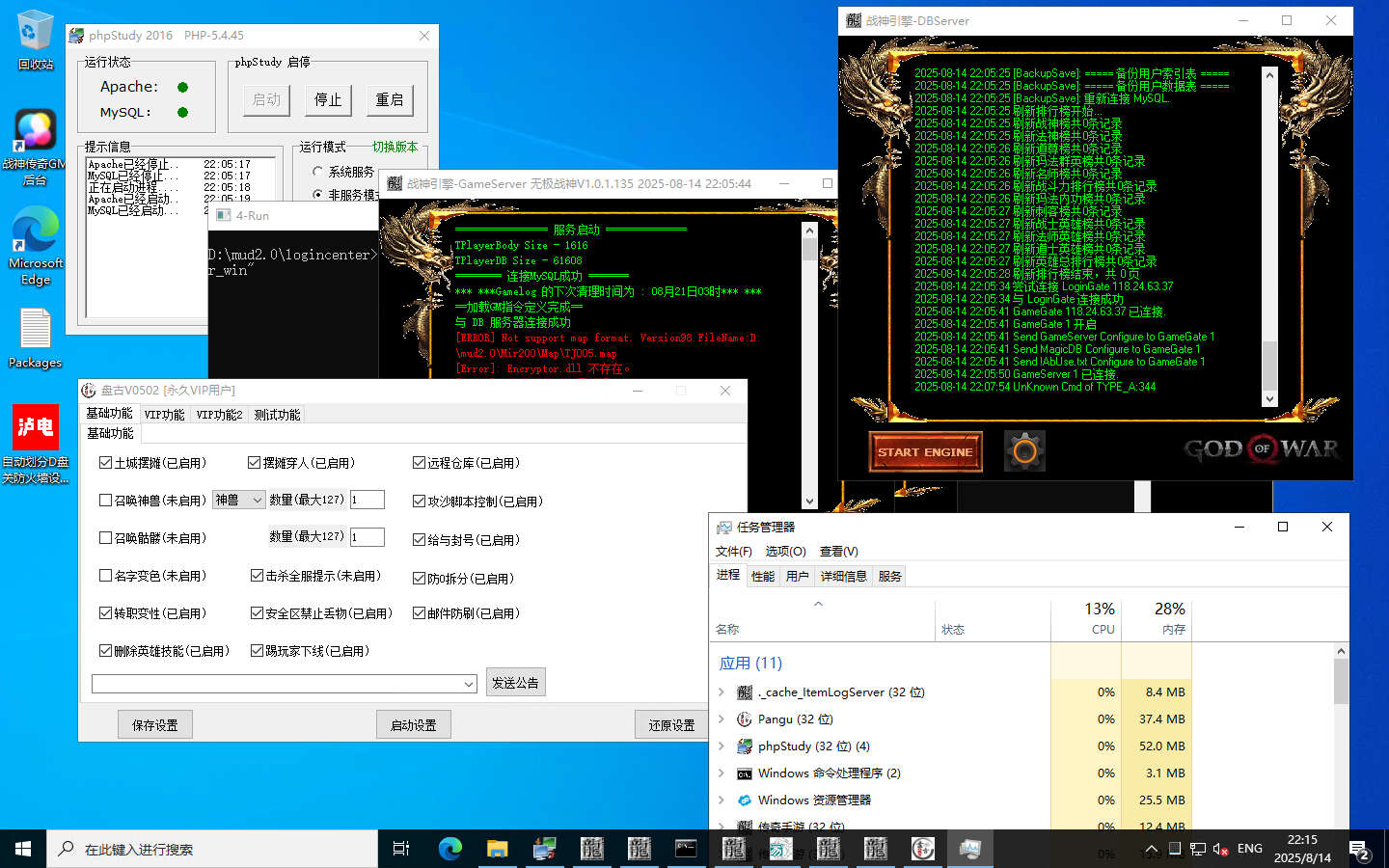Enable the 召唤神兽 checkbox

105,501
